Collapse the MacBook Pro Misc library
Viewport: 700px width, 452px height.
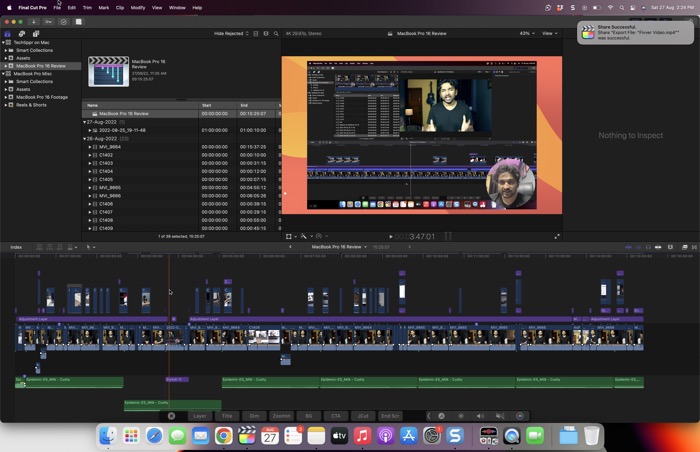4,74
